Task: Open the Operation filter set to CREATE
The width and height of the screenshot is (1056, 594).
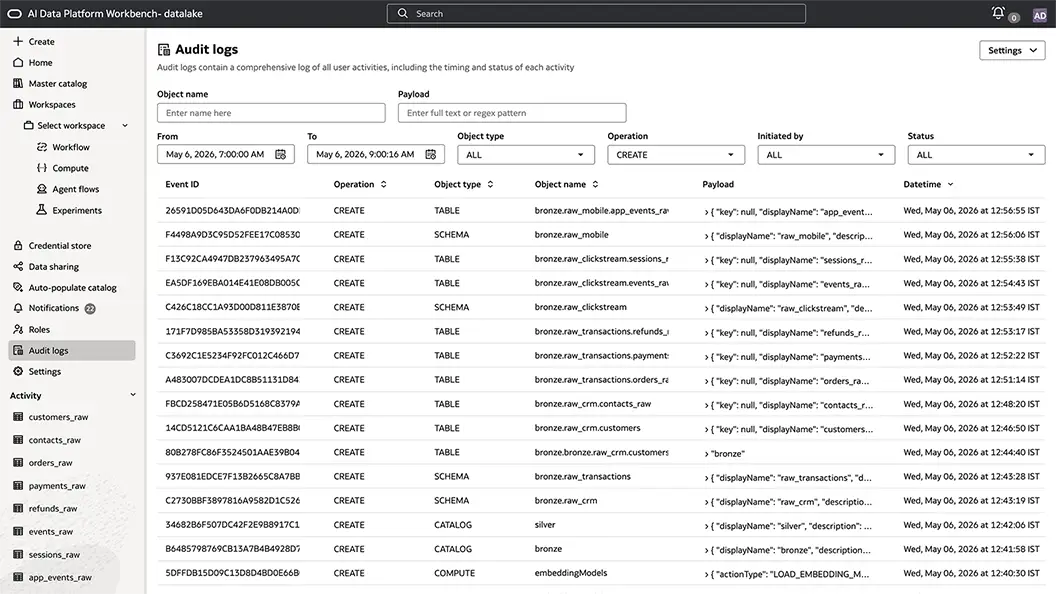Action: [675, 154]
